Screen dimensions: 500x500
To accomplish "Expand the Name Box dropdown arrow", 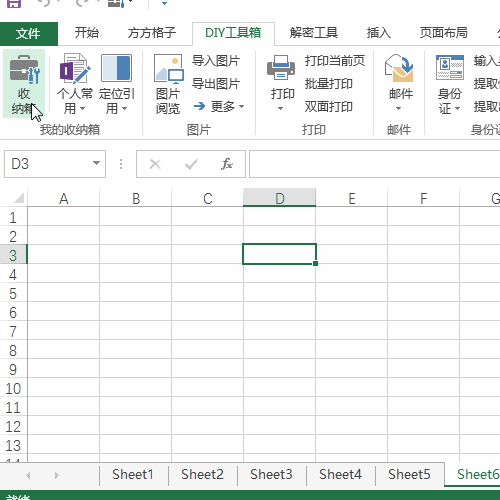I will click(x=96, y=163).
